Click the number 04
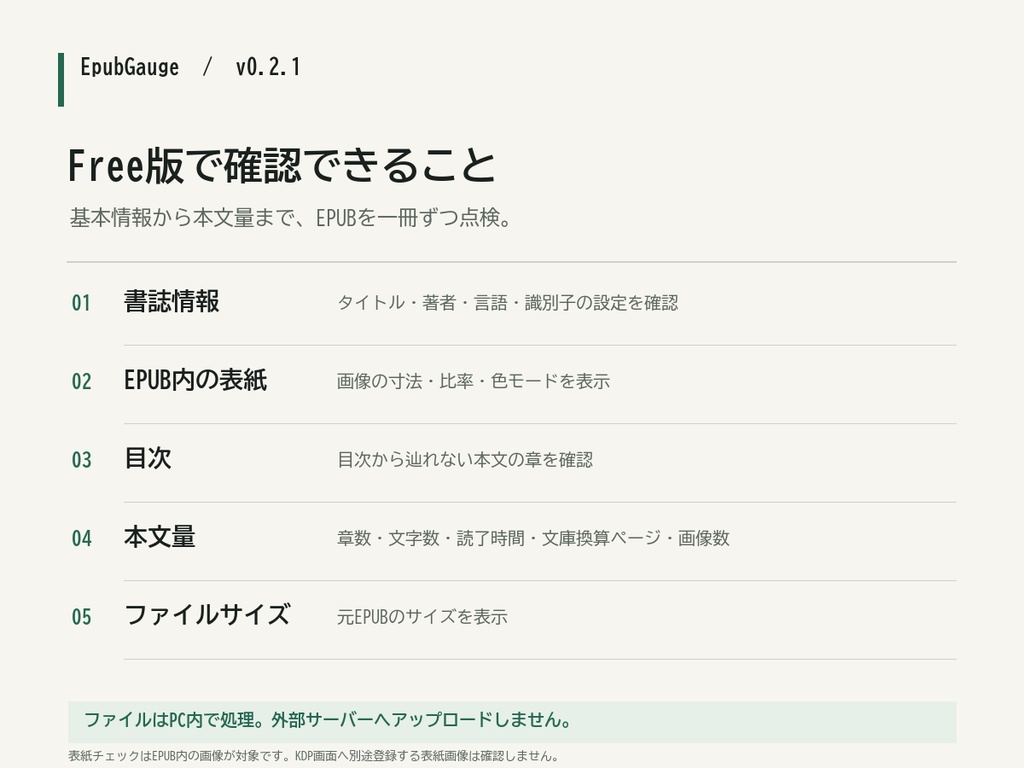 81,538
